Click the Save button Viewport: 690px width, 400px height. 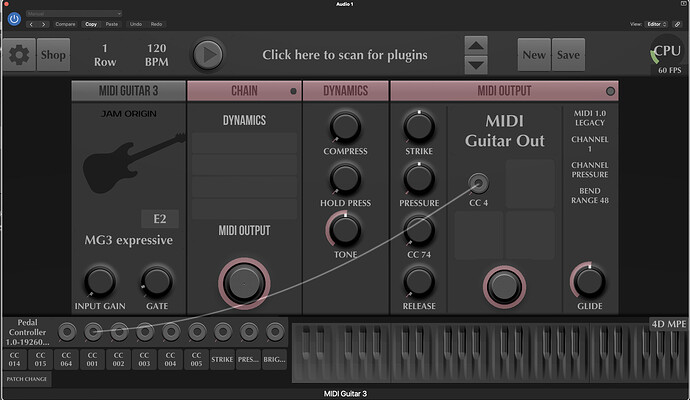(567, 54)
